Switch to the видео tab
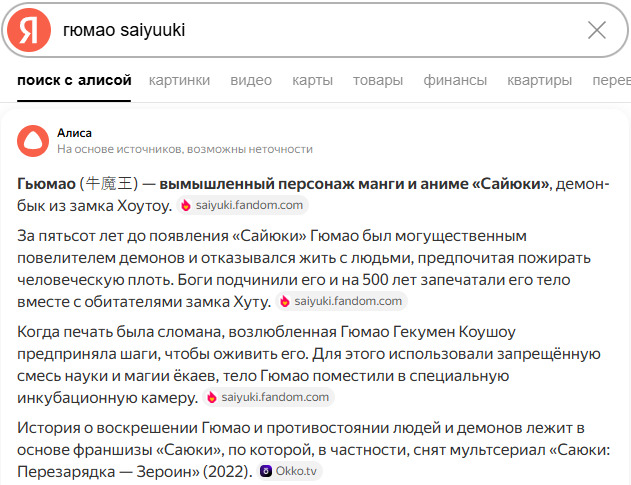Viewport: 631px width, 485px height. 251,81
